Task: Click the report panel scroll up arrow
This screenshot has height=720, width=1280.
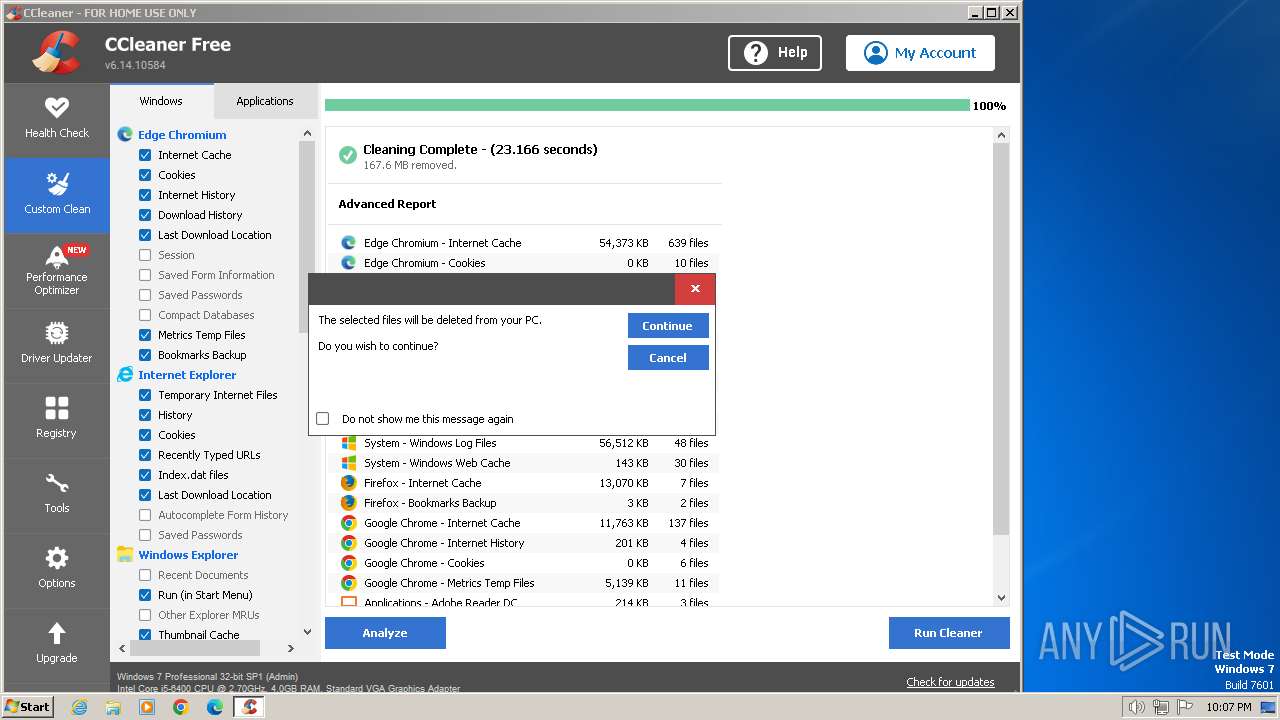Action: click(1001, 135)
